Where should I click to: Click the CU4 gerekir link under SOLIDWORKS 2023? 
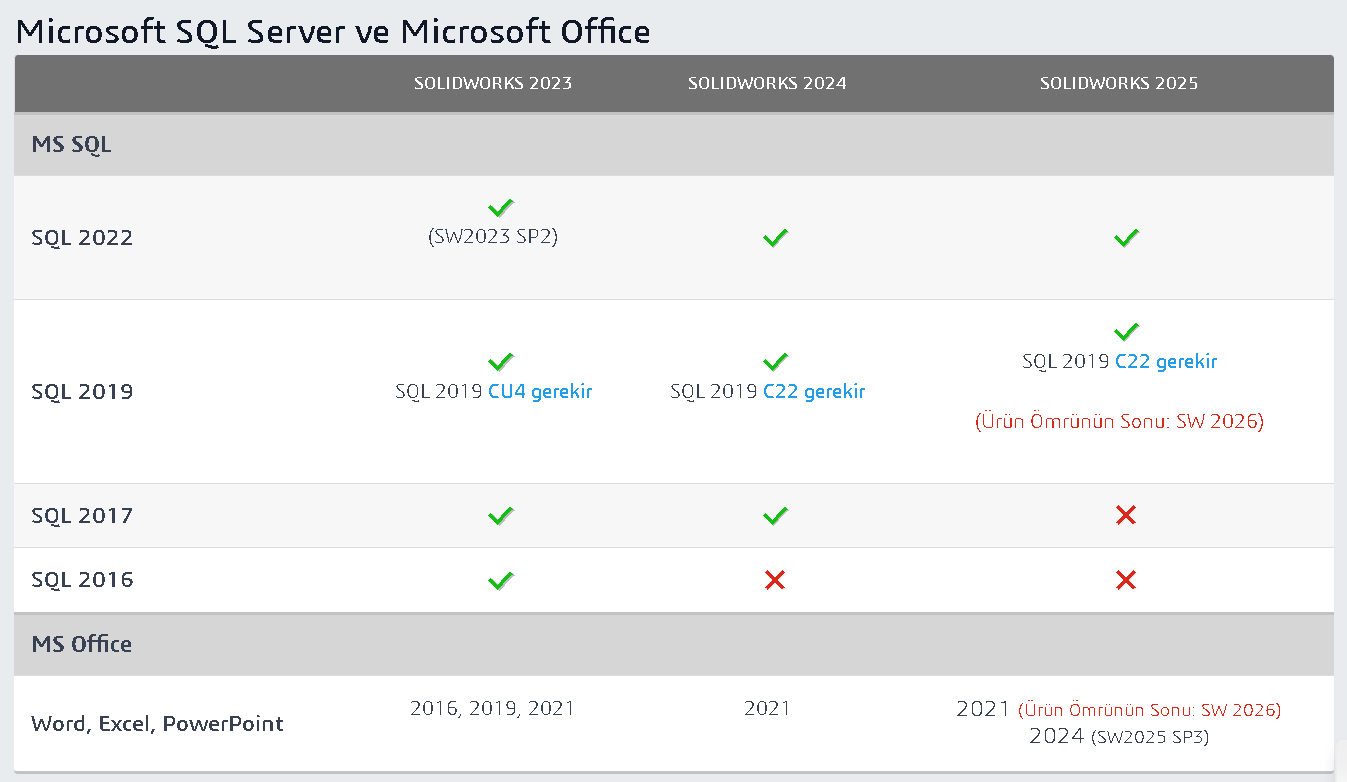point(540,392)
